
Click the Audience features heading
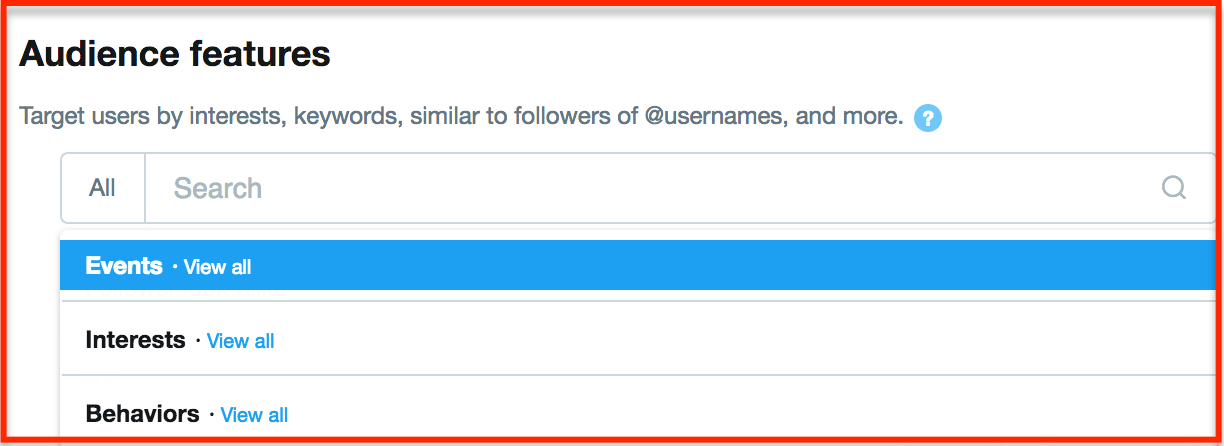pos(175,53)
